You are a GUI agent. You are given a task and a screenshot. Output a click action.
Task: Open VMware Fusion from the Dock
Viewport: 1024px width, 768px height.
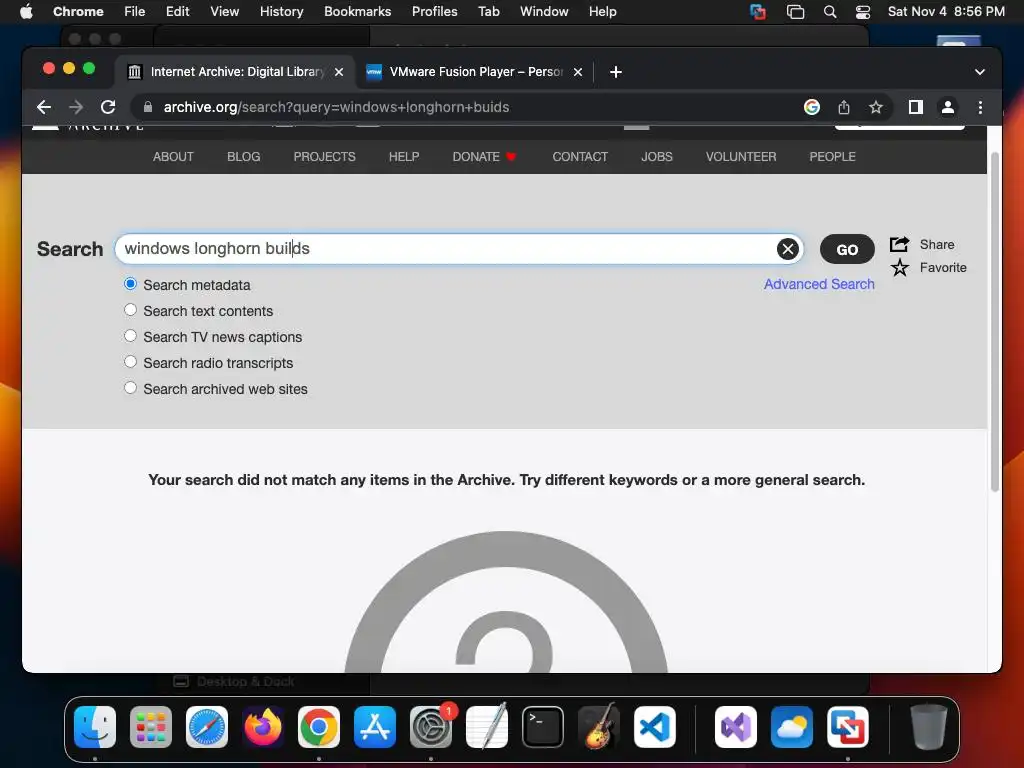(x=848, y=727)
